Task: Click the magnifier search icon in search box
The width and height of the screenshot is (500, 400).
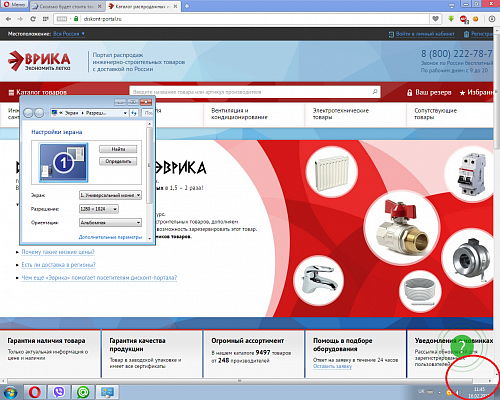Action: (x=375, y=92)
